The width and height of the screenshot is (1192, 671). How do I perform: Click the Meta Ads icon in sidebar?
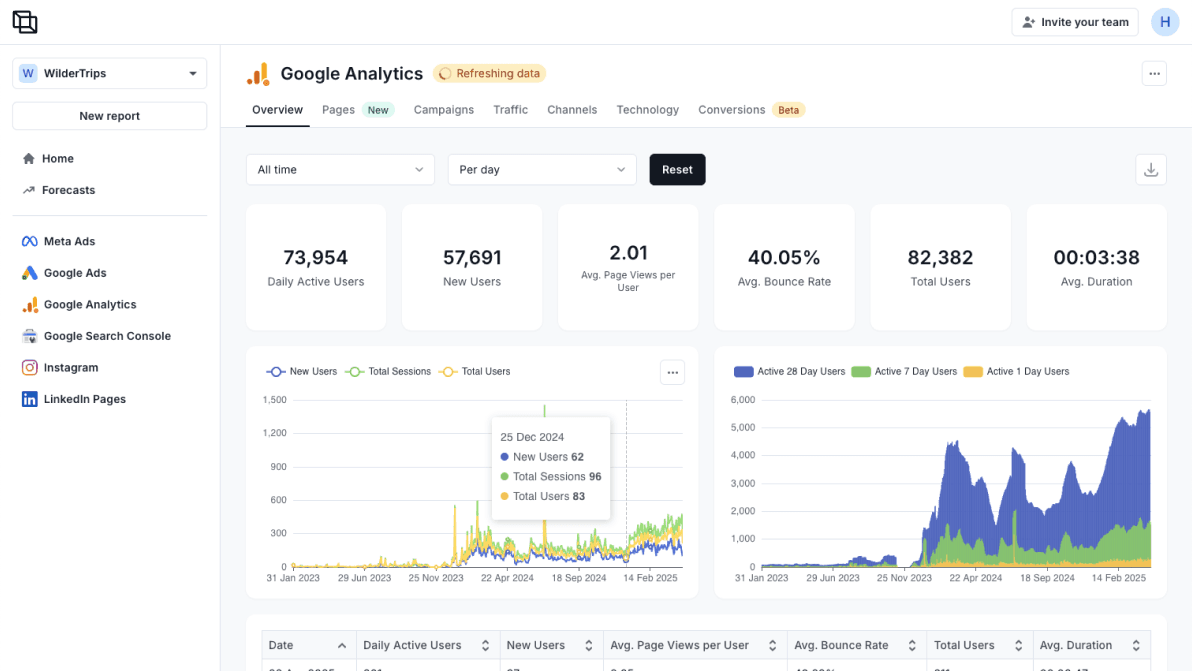pyautogui.click(x=29, y=241)
